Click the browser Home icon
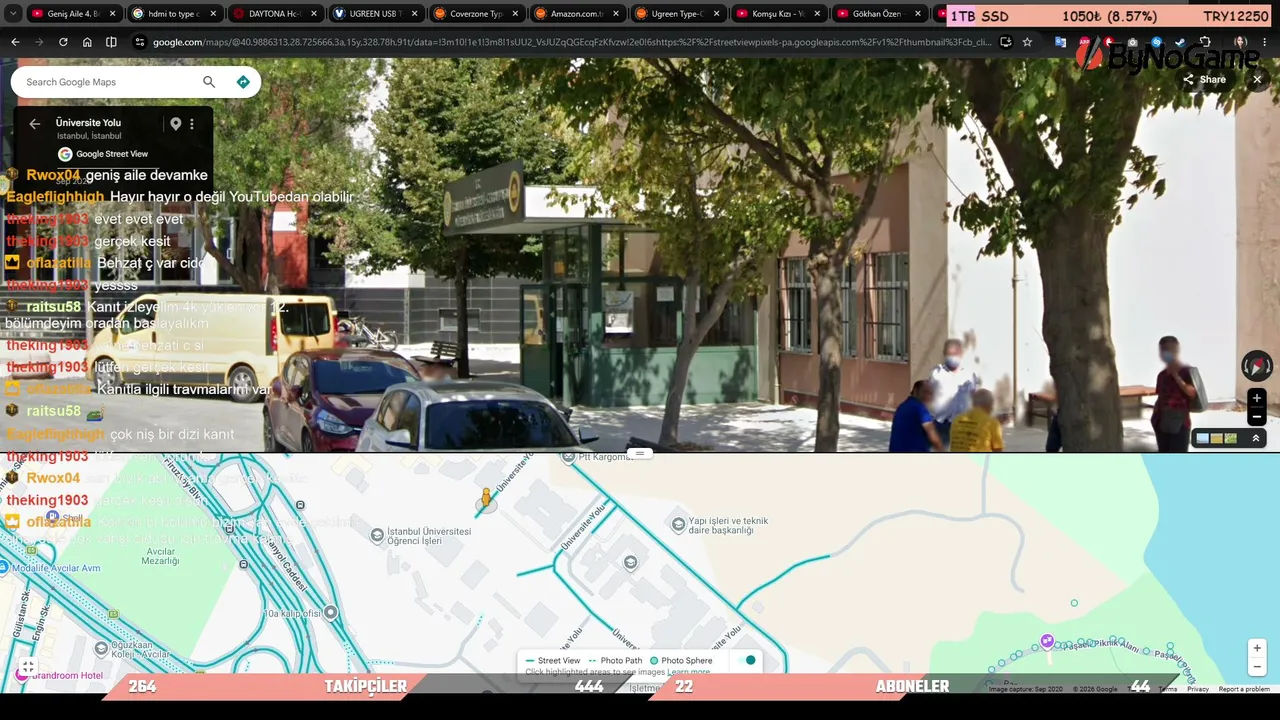 click(87, 42)
